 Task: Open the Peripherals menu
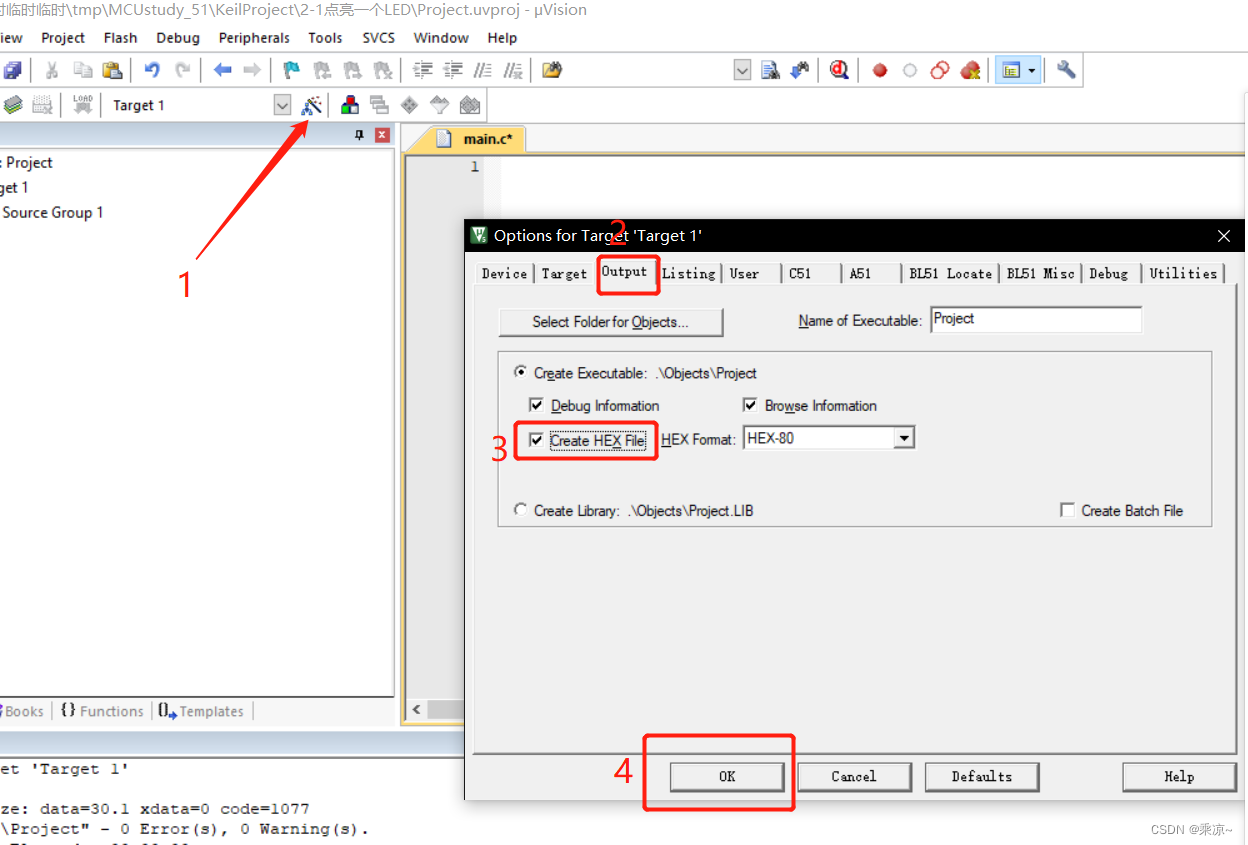click(254, 38)
